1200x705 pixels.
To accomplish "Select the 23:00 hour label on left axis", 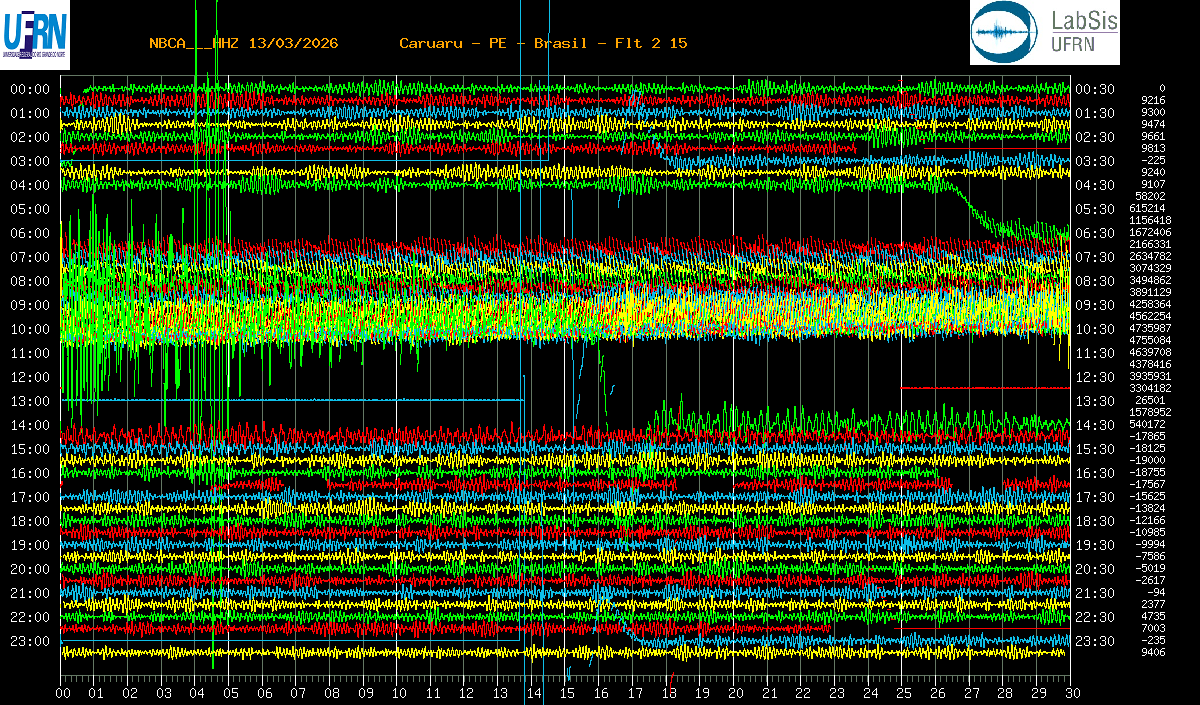I will tap(30, 641).
